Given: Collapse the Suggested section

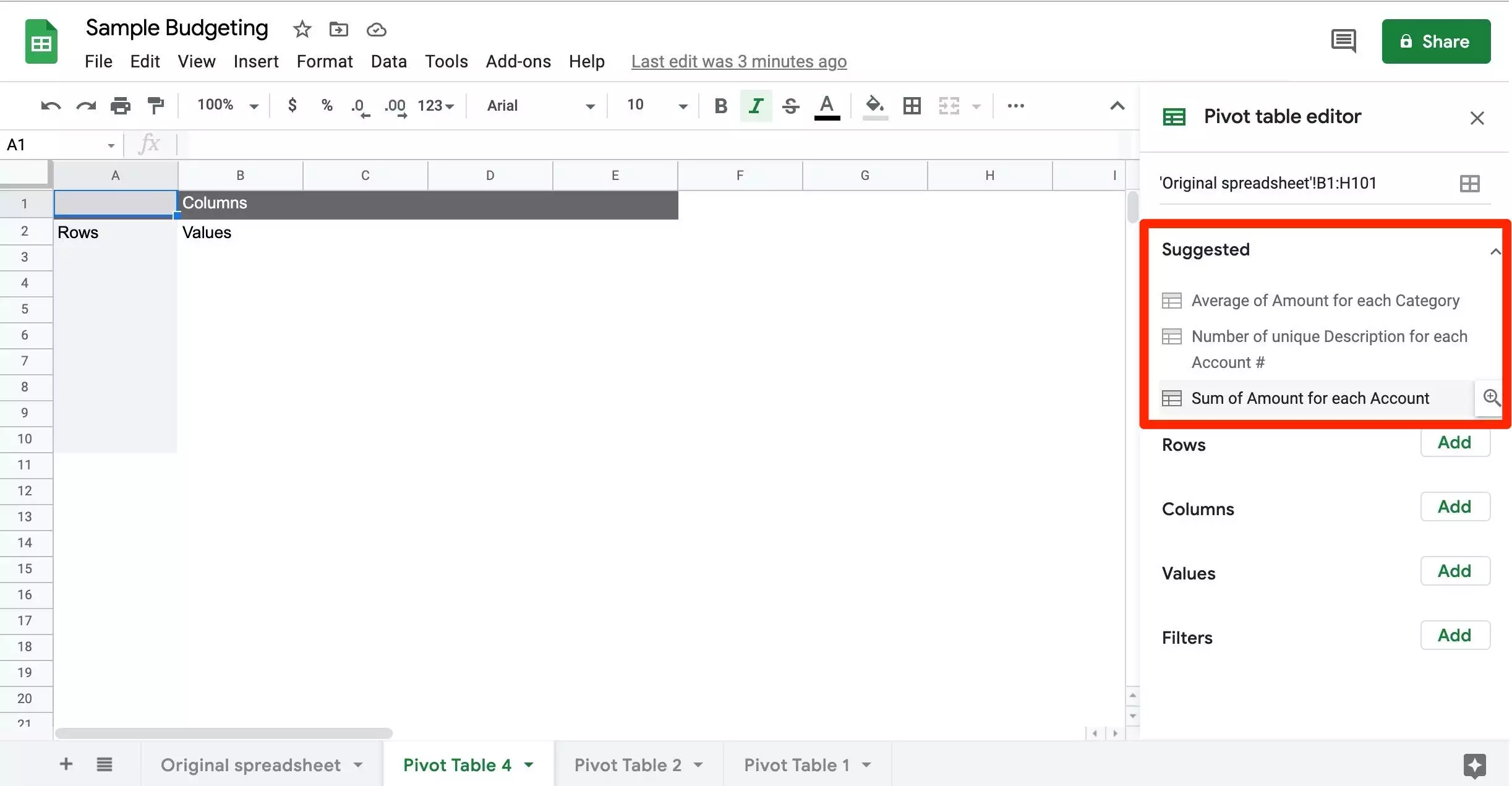Looking at the screenshot, I should pyautogui.click(x=1495, y=251).
